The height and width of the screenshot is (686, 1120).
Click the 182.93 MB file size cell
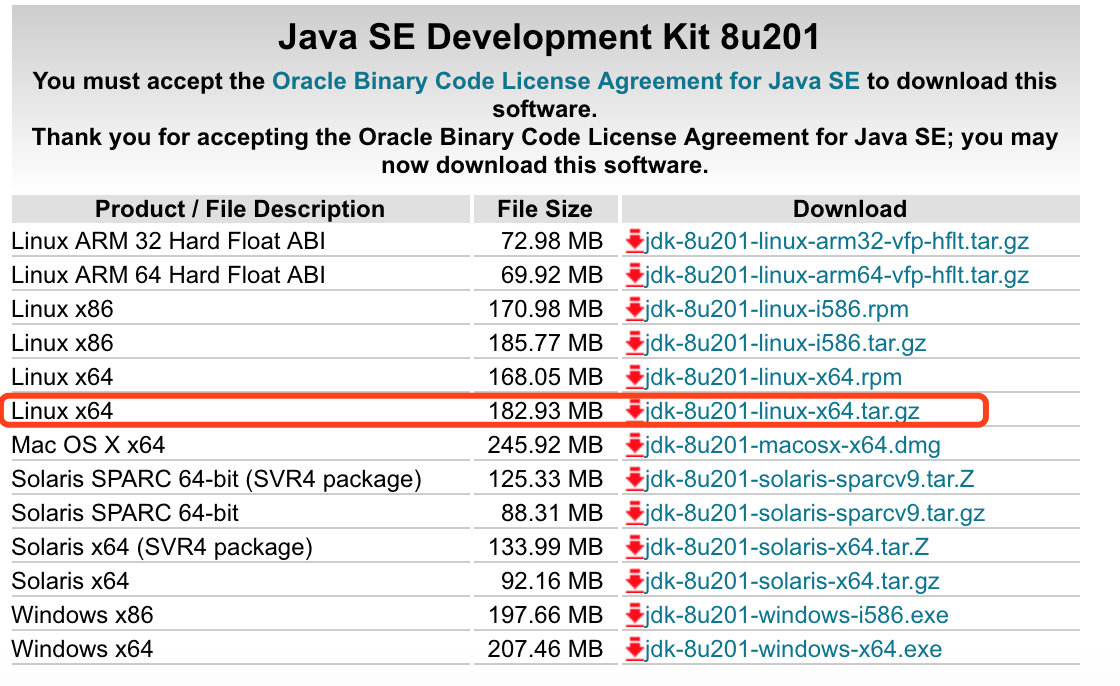(546, 411)
